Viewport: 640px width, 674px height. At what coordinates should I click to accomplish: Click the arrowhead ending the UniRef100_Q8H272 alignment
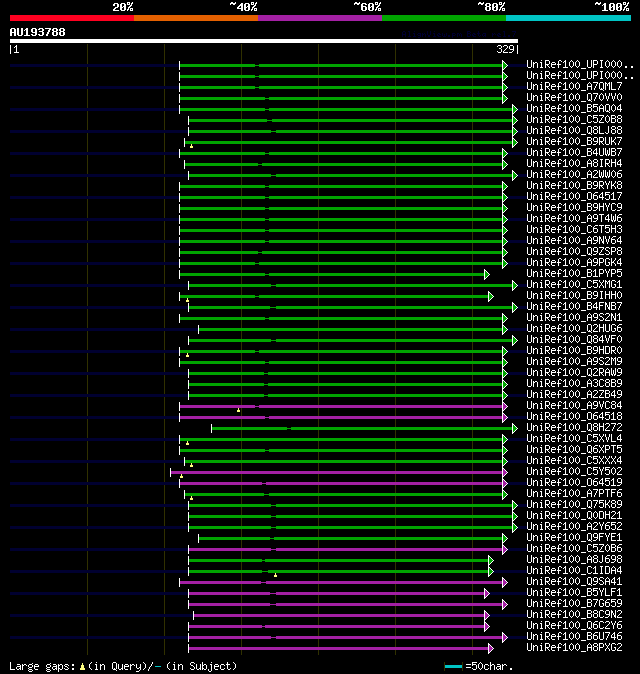click(x=515, y=428)
